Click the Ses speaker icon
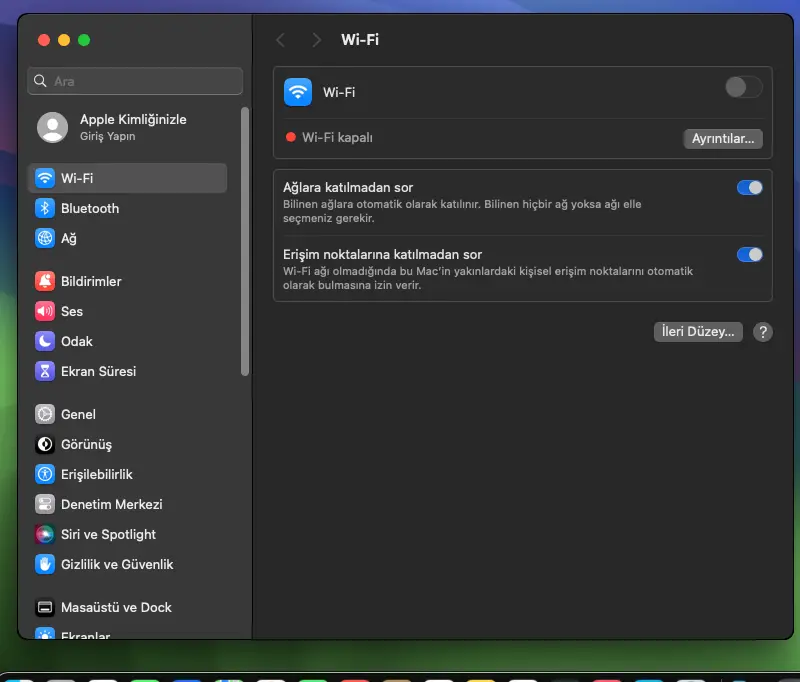This screenshot has width=800, height=682. (x=45, y=311)
